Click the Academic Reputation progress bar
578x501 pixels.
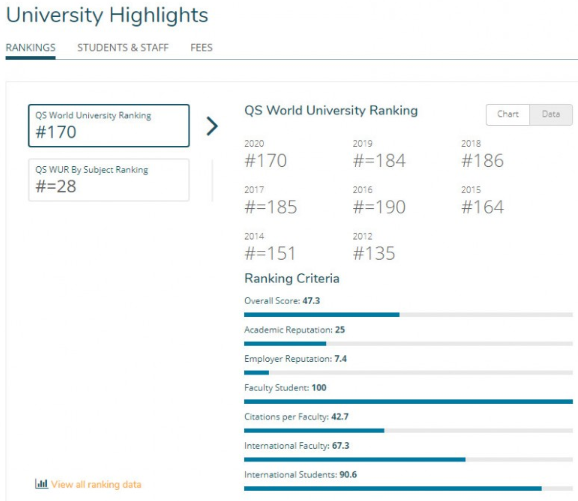click(408, 344)
